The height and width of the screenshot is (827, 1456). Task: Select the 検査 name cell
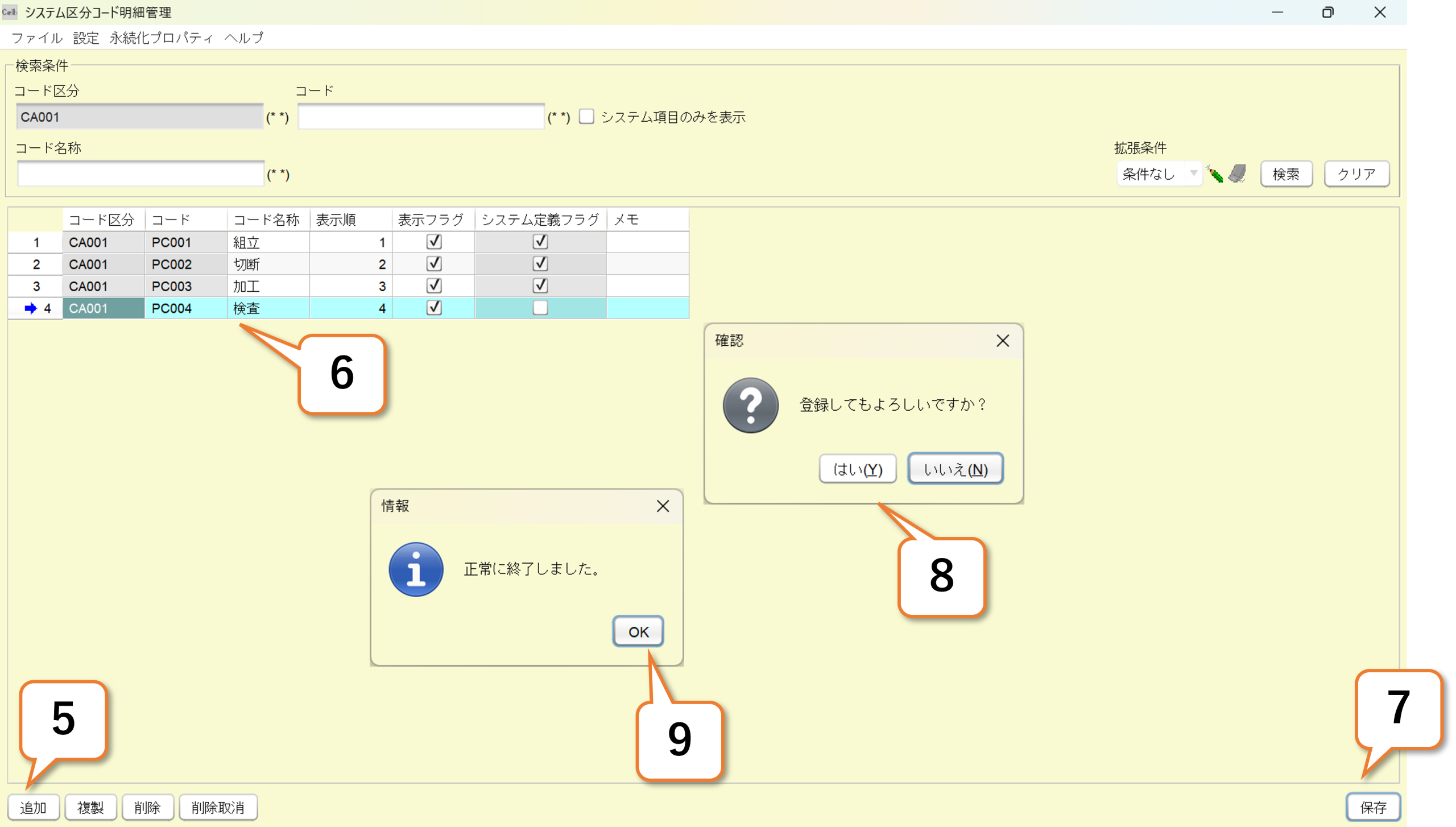click(x=268, y=308)
